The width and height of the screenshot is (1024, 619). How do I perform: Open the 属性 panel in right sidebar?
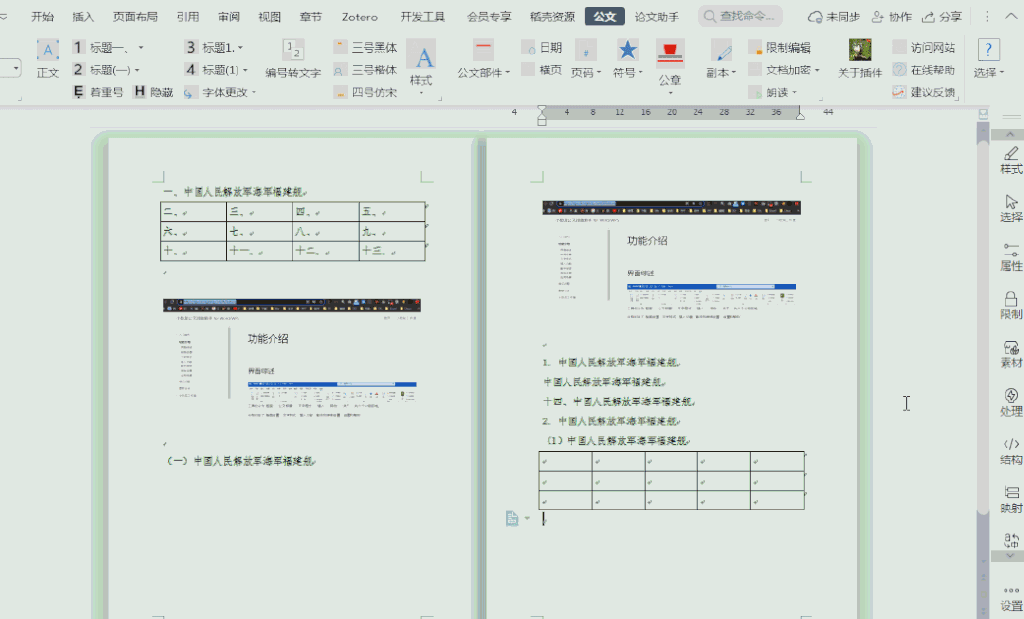coord(1011,257)
